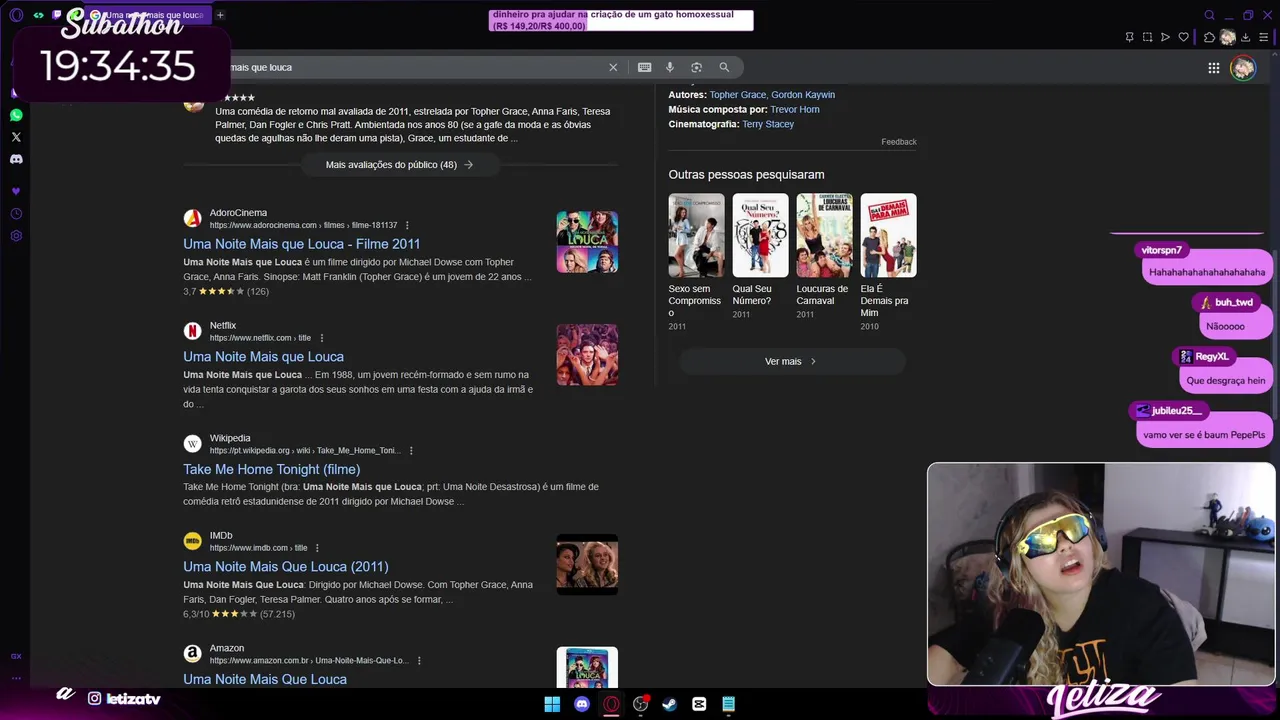Screen dimensions: 1280x720
Task: Open 'Take Me Home Tonight (filme)' Wikipedia link
Action: coord(271,469)
